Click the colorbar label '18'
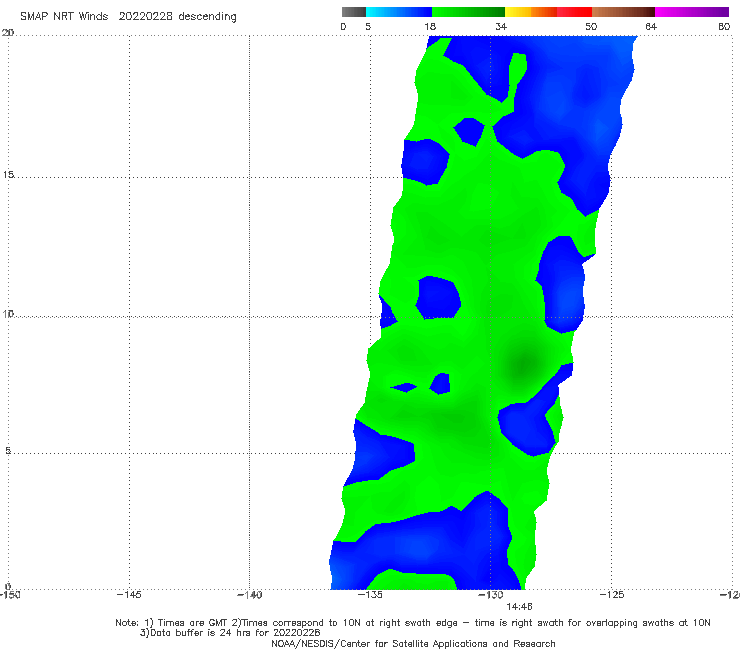The image size is (740, 650). 430,26
